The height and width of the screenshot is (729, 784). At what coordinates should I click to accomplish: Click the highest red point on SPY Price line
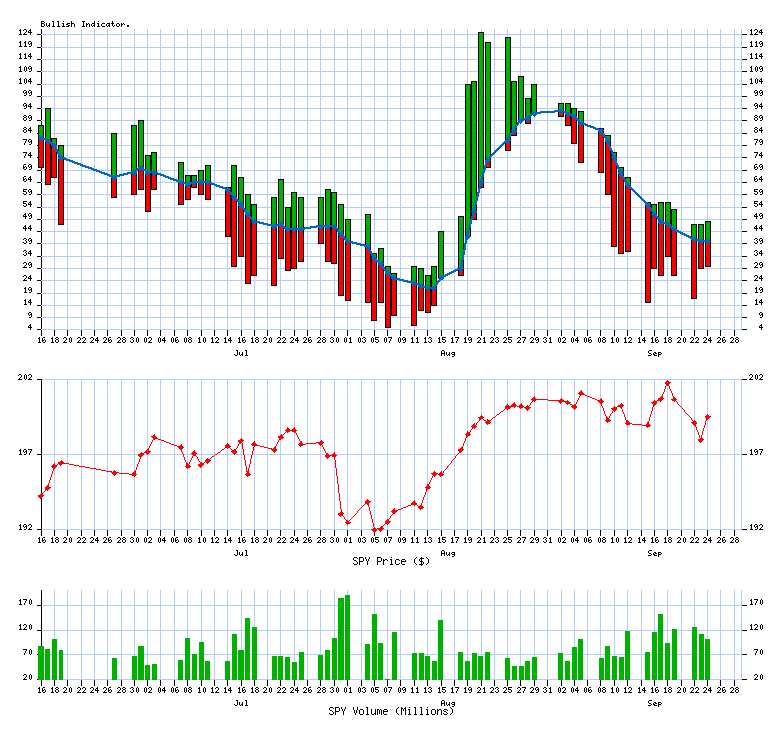pyautogui.click(x=668, y=383)
